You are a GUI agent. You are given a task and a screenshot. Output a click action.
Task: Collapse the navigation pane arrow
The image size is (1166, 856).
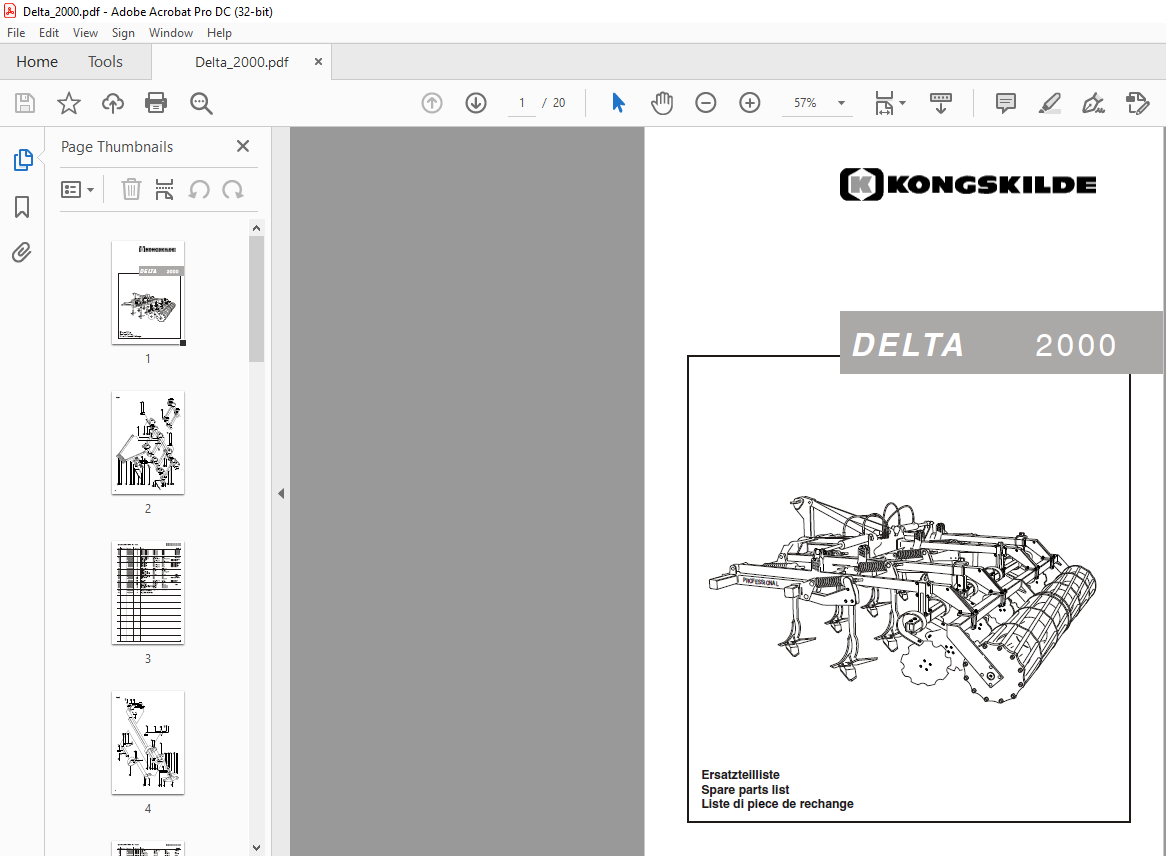click(281, 493)
